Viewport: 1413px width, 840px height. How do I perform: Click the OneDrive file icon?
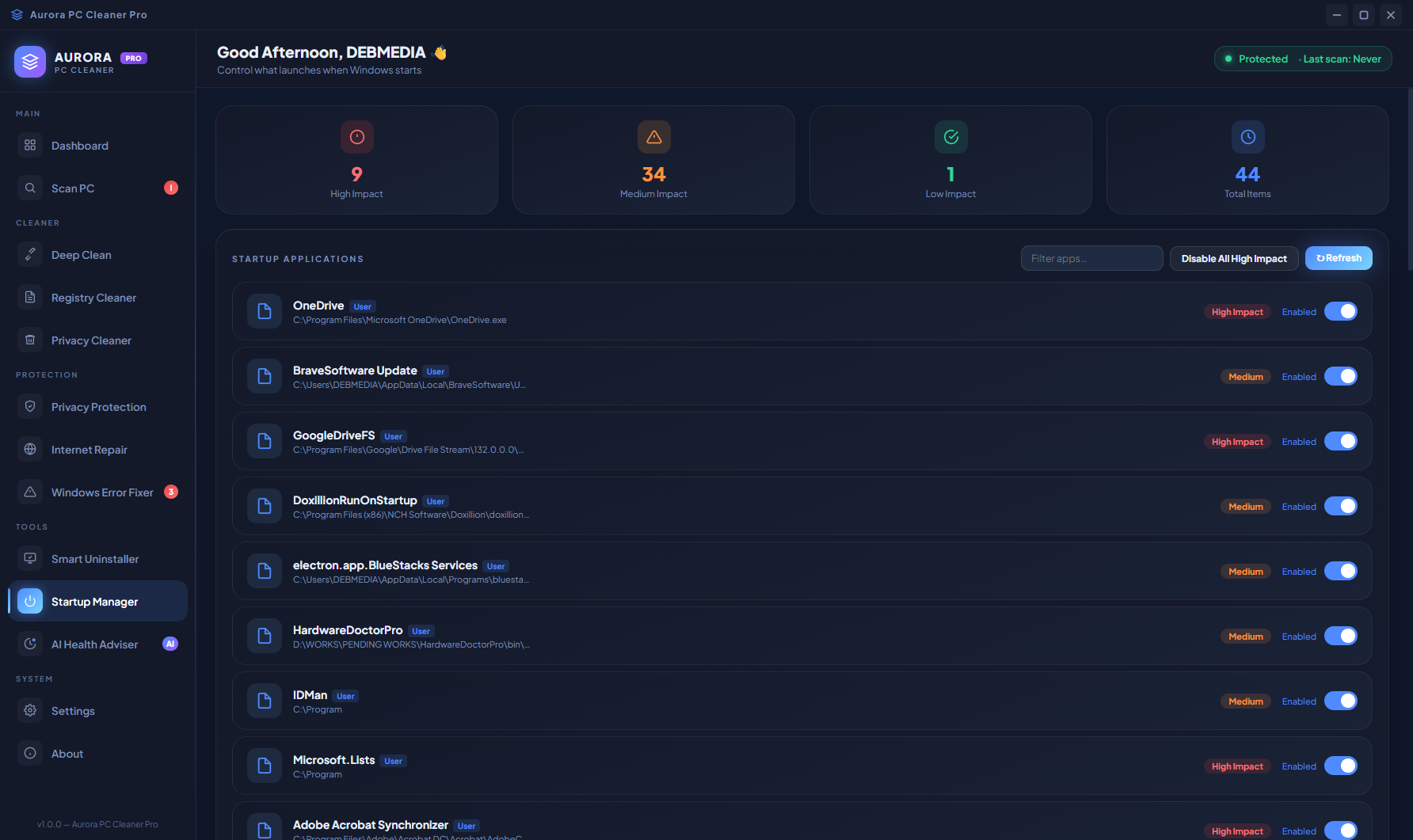coord(265,311)
